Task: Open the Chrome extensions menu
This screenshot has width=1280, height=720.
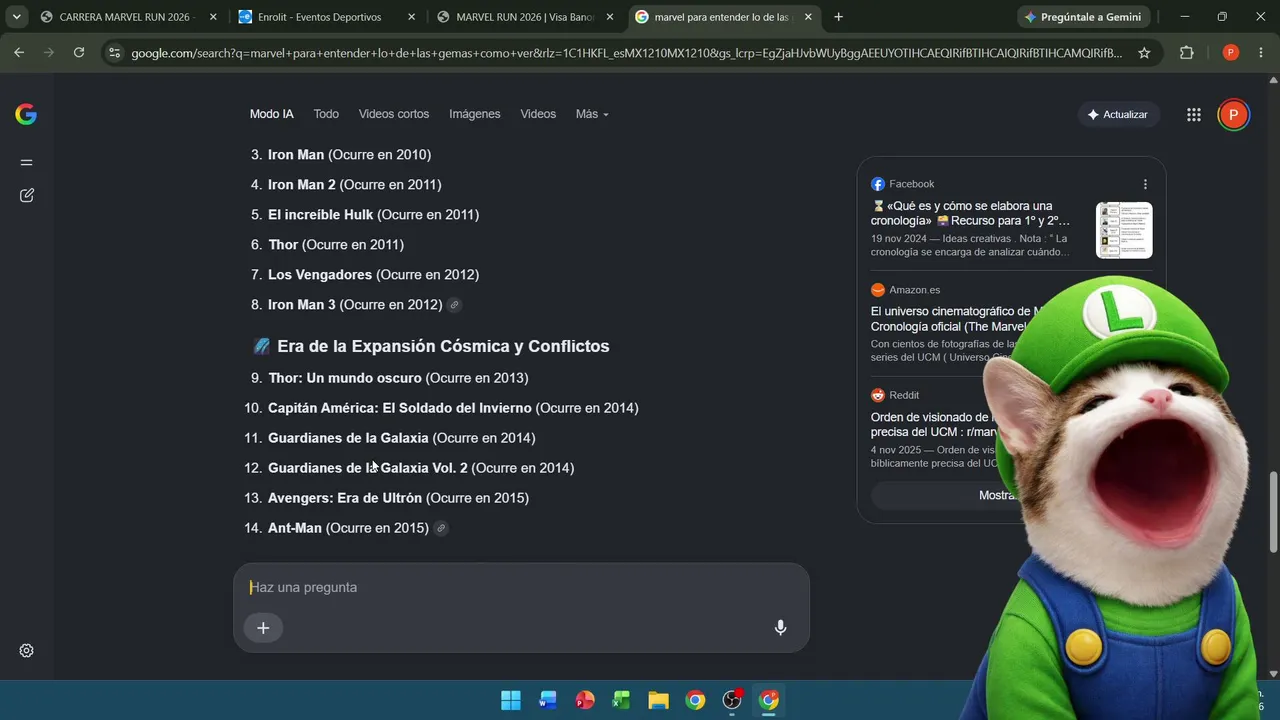Action: [x=1187, y=53]
